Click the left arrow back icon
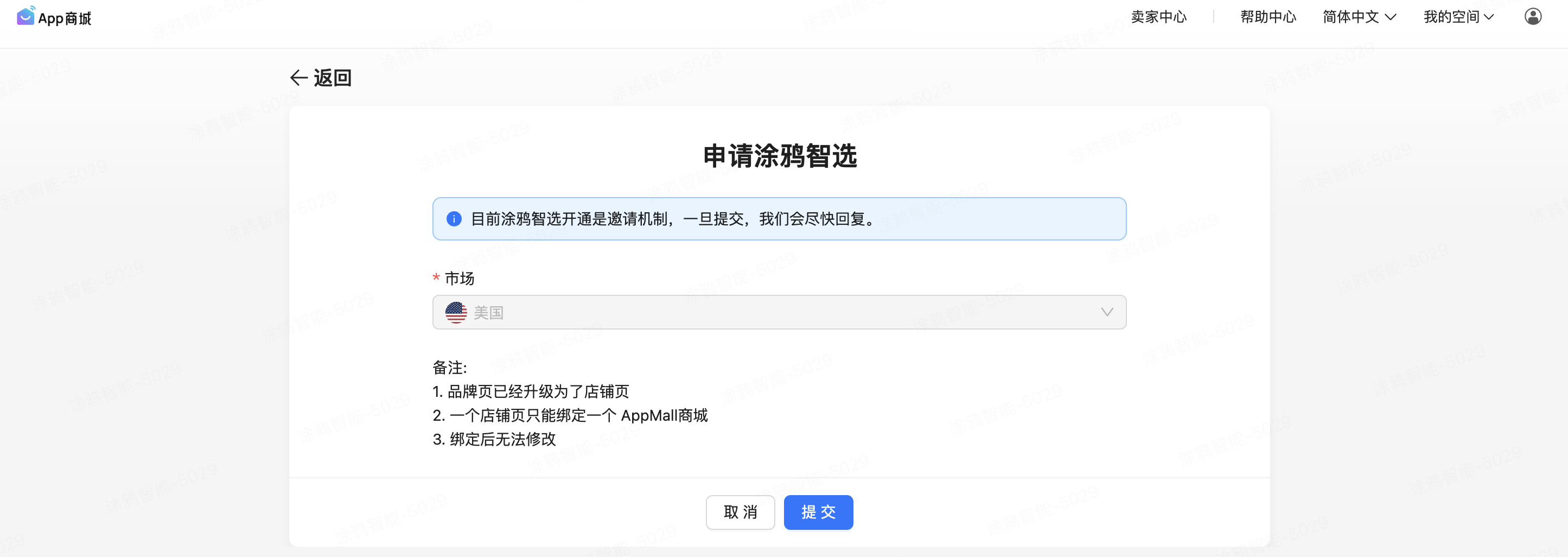The width and height of the screenshot is (1568, 557). (x=298, y=78)
